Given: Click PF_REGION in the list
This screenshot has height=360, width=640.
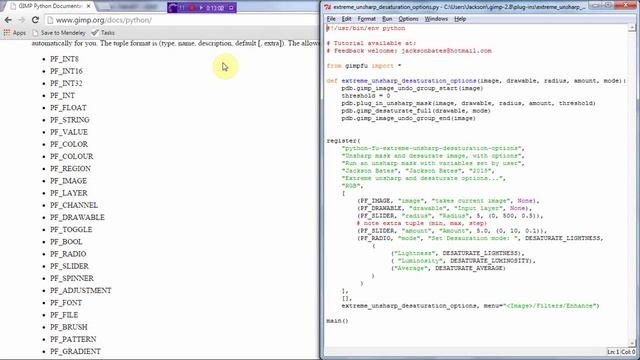Looking at the screenshot, I should click(70, 169).
